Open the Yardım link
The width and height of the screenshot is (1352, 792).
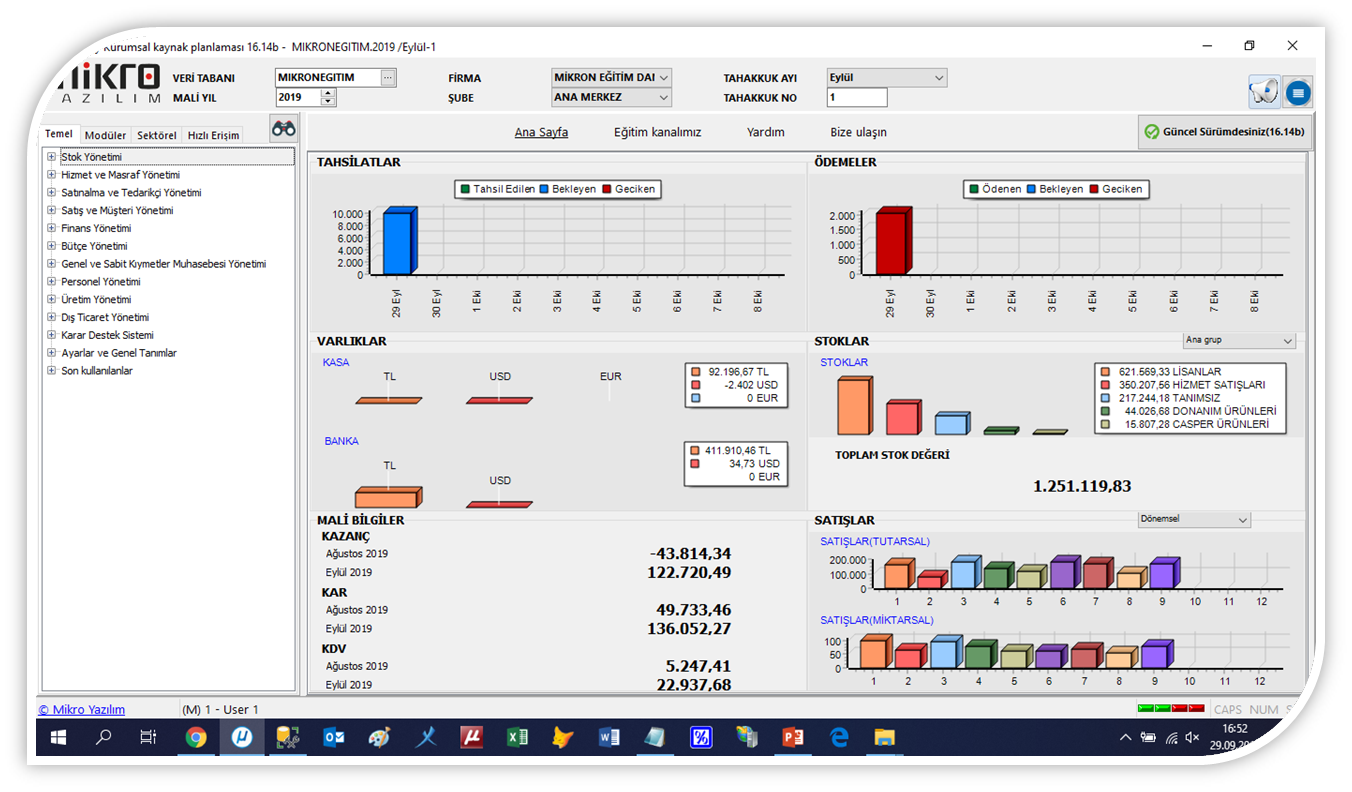[x=766, y=132]
